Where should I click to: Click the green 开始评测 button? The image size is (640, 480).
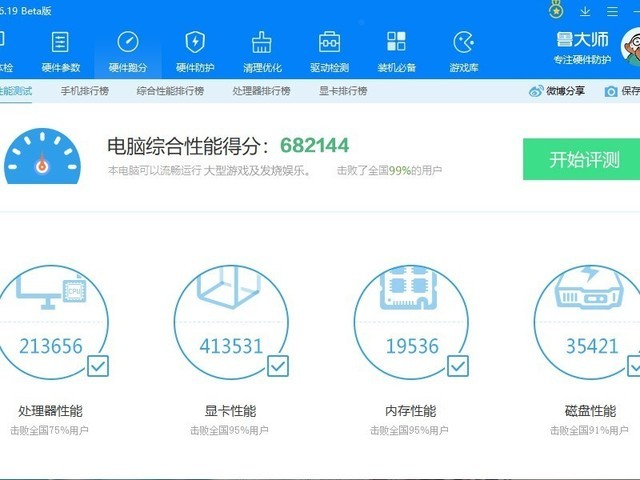pyautogui.click(x=582, y=159)
